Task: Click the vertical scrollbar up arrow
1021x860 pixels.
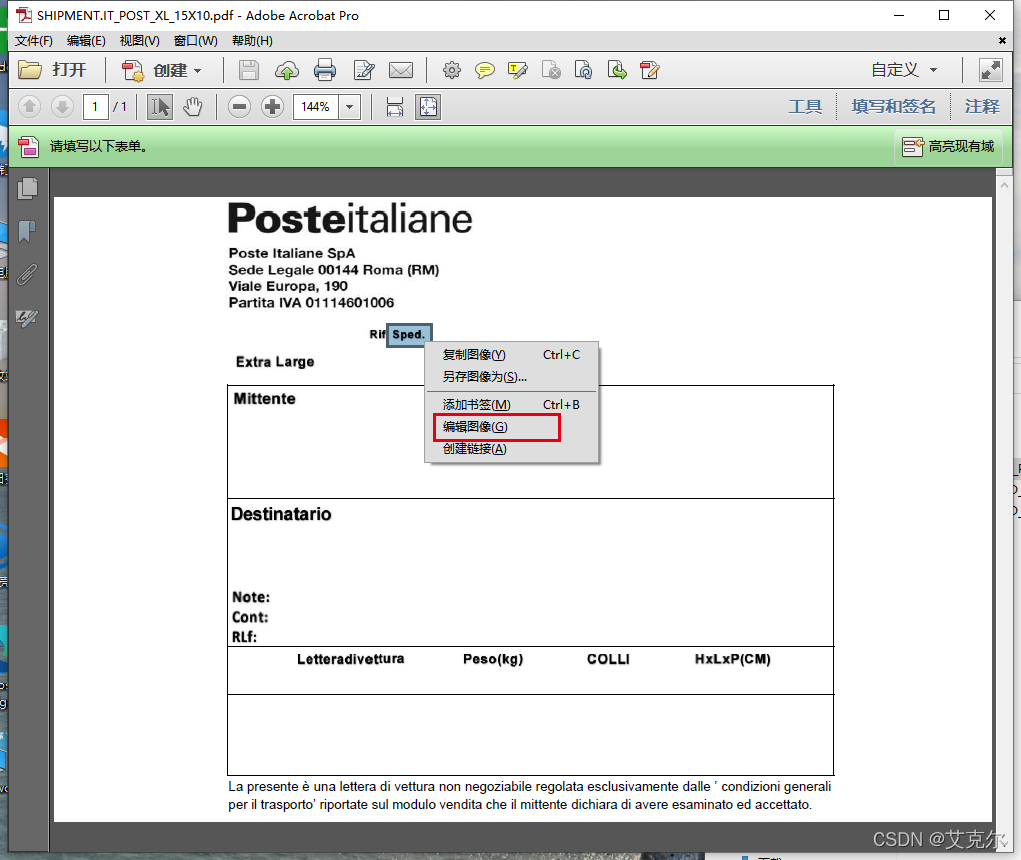Action: click(x=1004, y=186)
